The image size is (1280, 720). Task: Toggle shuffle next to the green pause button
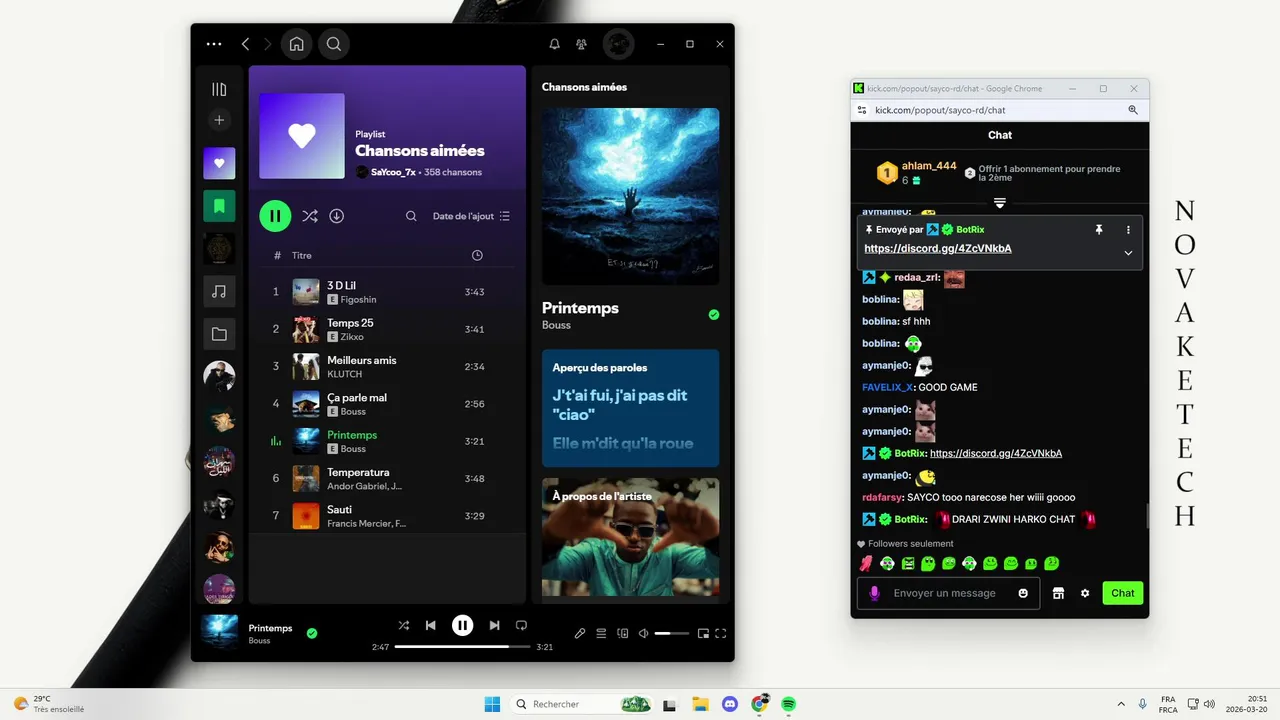[310, 216]
